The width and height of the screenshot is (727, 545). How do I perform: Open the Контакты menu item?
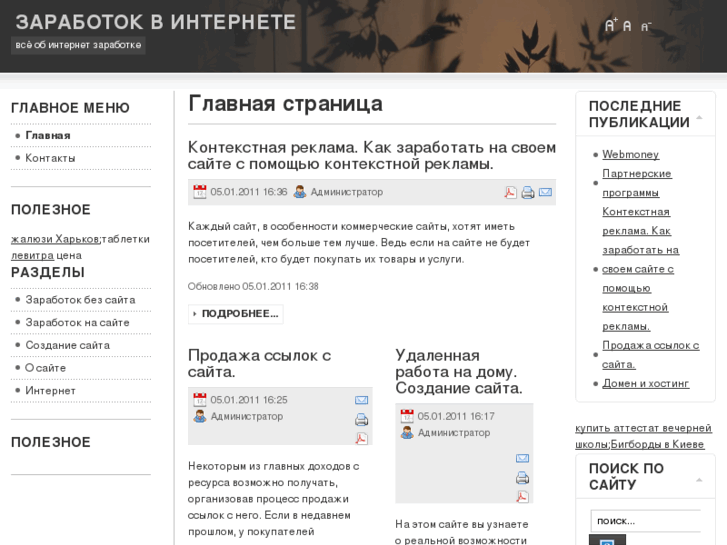[x=50, y=158]
